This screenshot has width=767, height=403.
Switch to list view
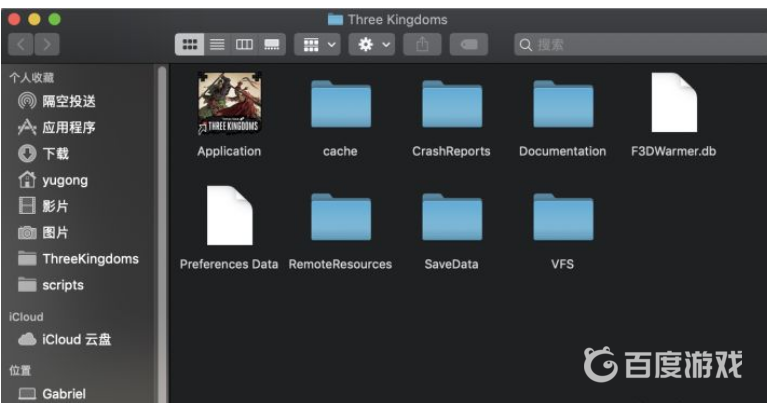click(x=217, y=45)
